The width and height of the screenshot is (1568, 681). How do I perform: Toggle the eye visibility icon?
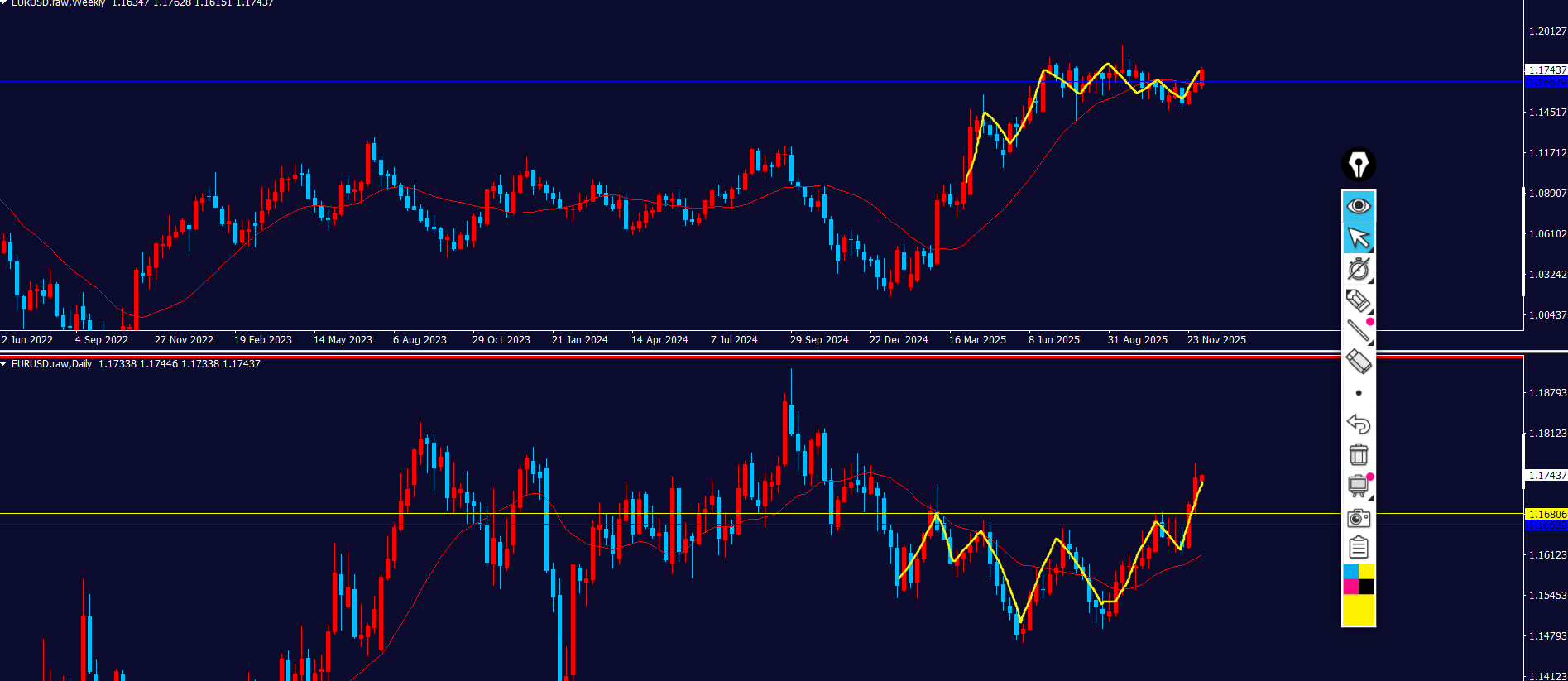pos(1358,205)
